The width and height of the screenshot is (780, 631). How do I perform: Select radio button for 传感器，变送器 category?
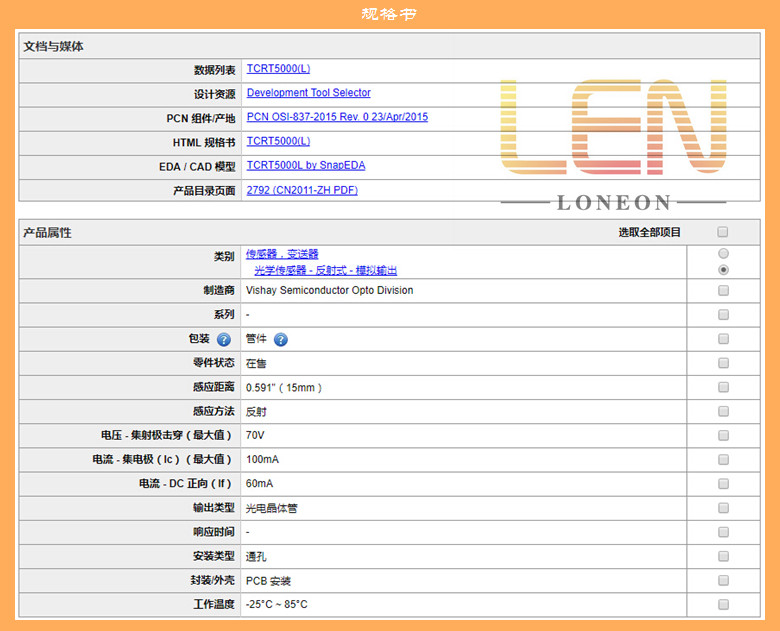point(723,254)
